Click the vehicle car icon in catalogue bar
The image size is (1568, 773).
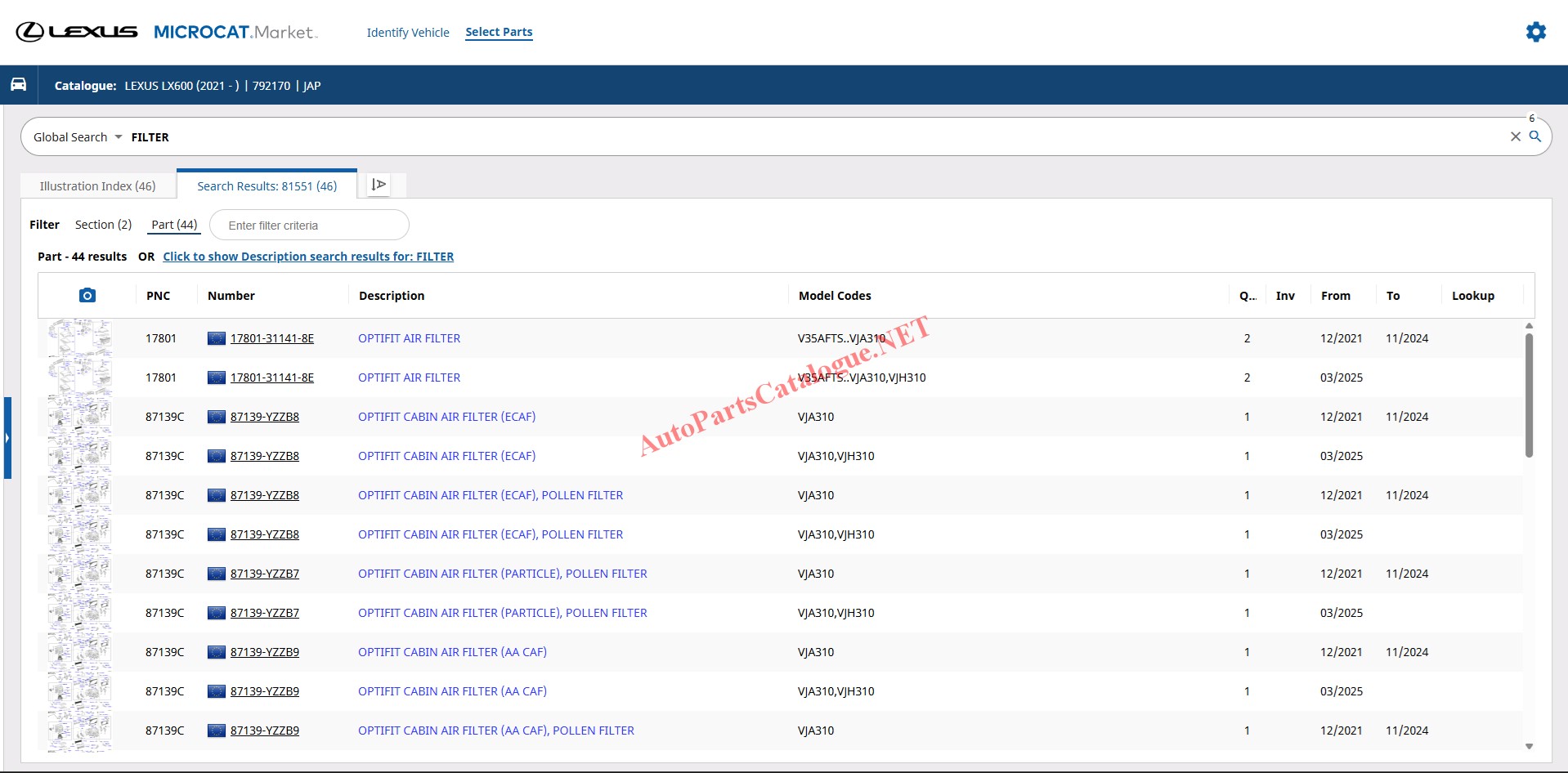pos(18,85)
